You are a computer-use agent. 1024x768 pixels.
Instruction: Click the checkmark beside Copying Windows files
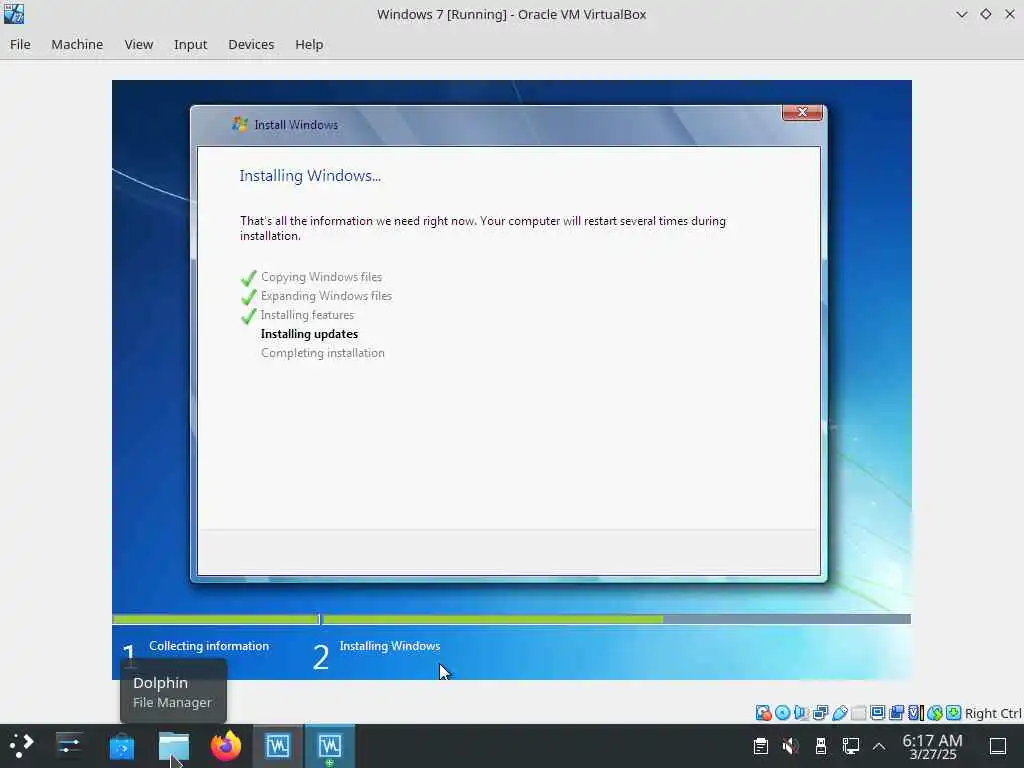[249, 278]
